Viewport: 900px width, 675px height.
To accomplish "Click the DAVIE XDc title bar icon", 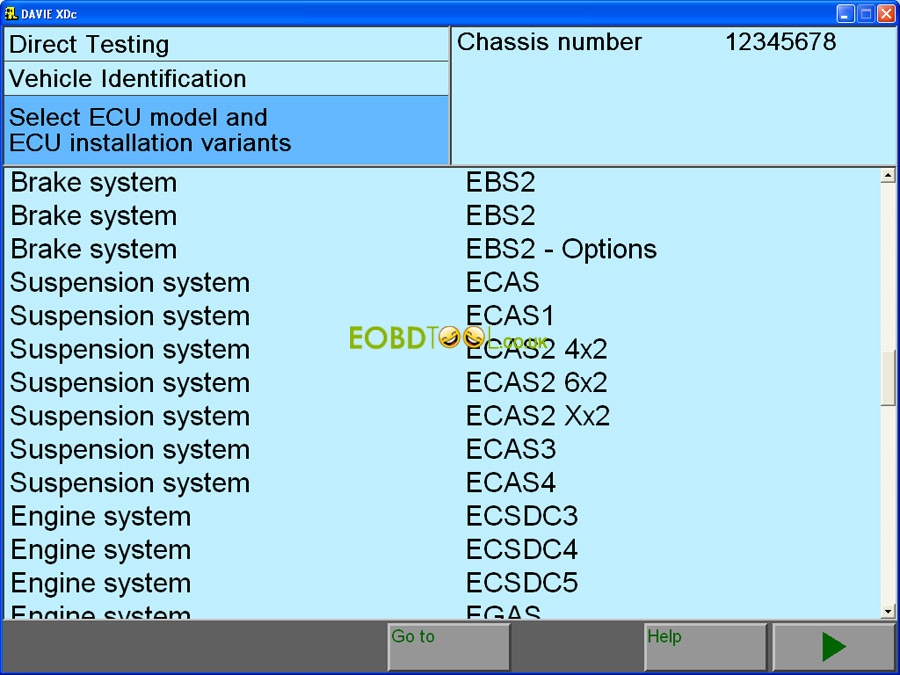I will (x=10, y=13).
